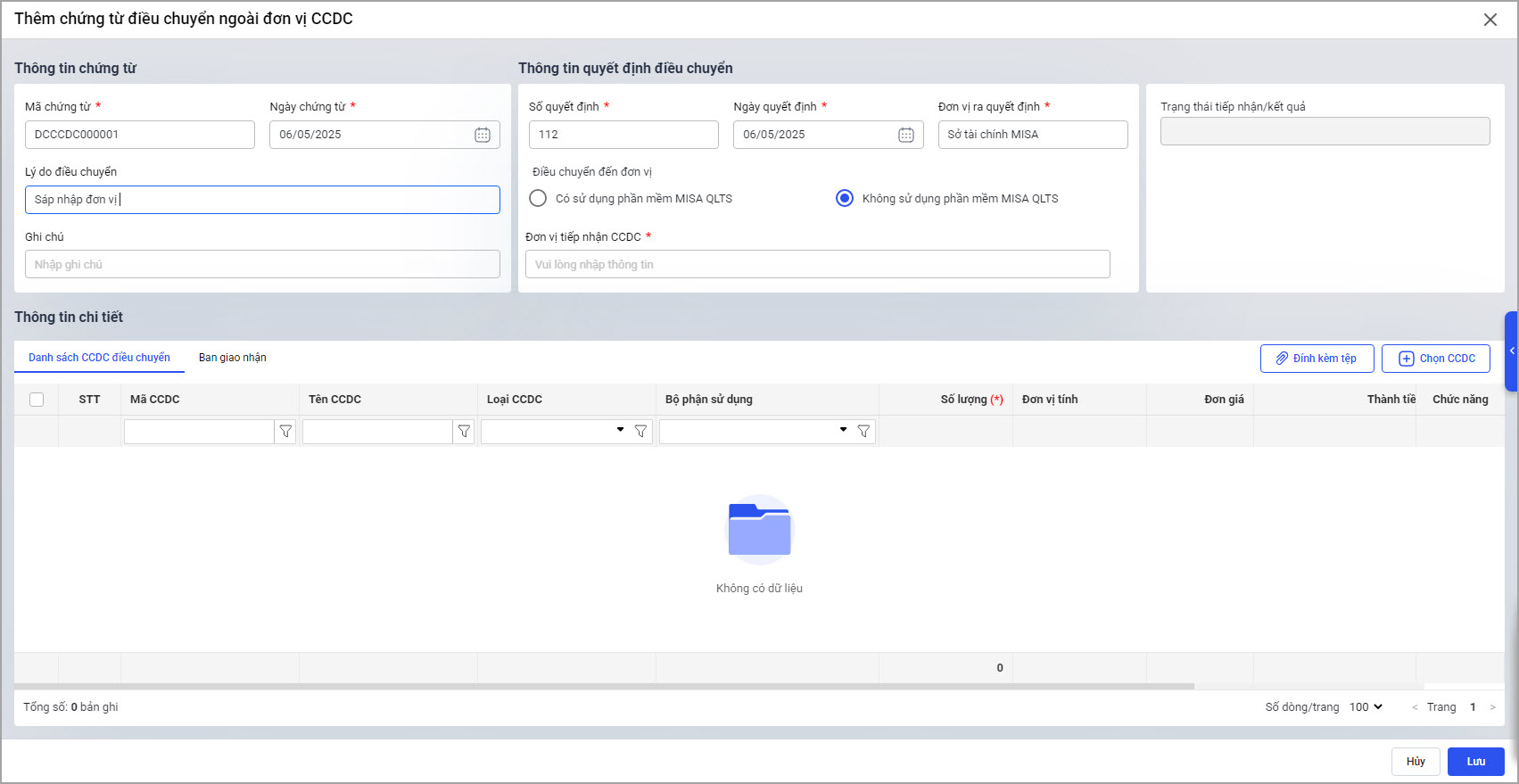
Task: Open Loại CCDC filter dropdown
Action: coord(620,431)
